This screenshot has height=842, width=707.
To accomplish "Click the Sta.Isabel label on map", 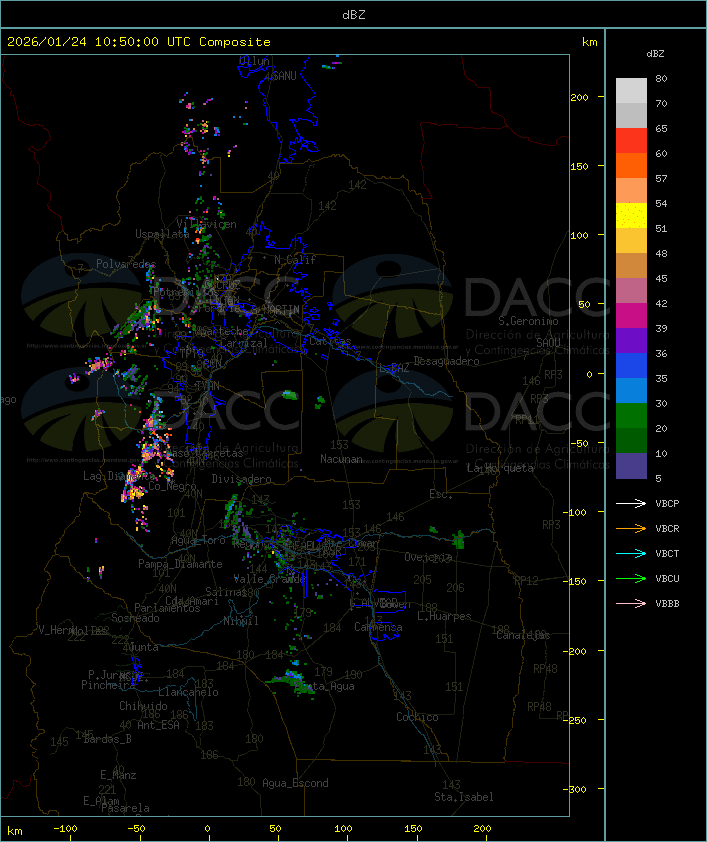I will point(463,797).
